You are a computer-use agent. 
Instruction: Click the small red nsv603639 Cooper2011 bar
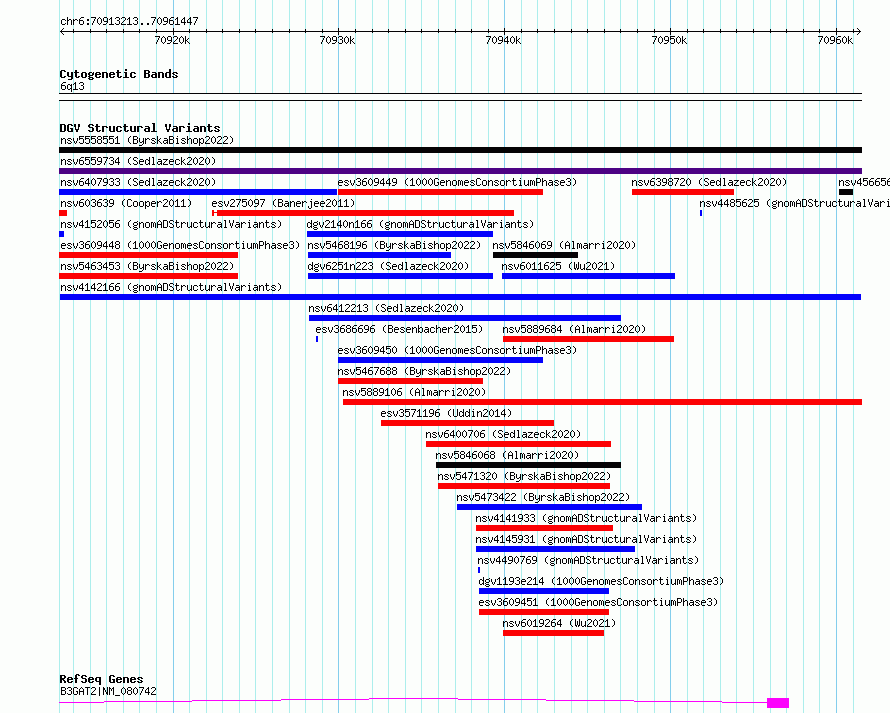click(x=63, y=213)
